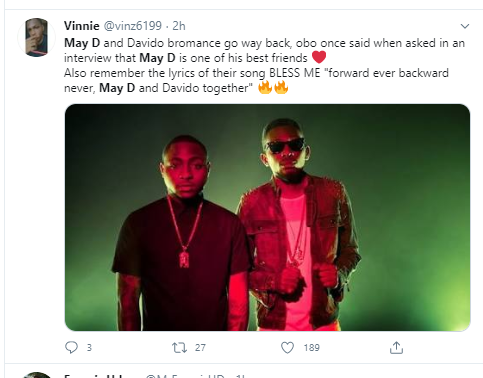The width and height of the screenshot is (483, 378).
Task: Click the gold chain pendant in the photo
Action: coord(184,259)
